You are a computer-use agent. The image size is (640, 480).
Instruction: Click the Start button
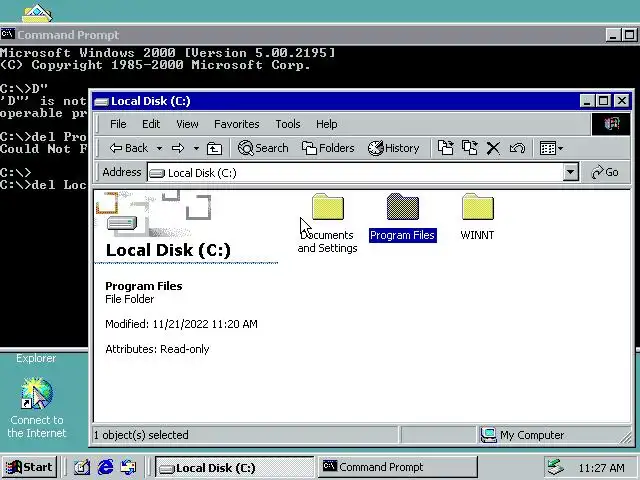(x=29, y=467)
